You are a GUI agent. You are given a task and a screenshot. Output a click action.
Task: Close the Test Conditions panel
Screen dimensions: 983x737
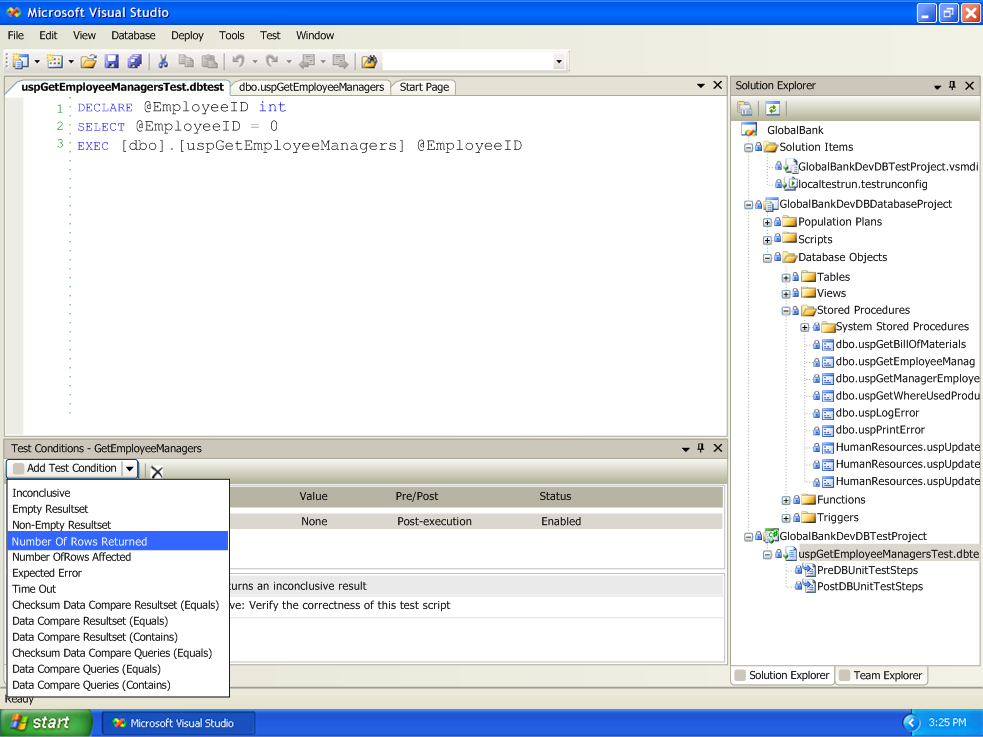718,448
